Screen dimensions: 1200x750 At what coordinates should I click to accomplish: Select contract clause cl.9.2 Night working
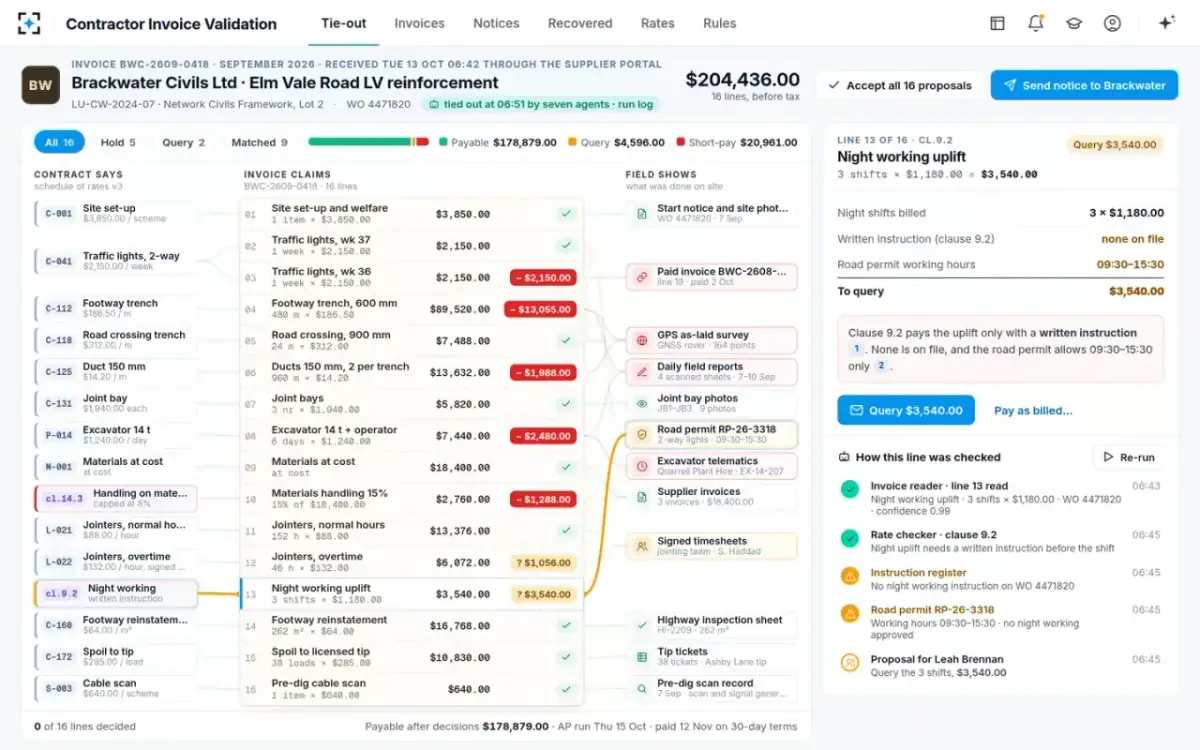pyautogui.click(x=116, y=593)
